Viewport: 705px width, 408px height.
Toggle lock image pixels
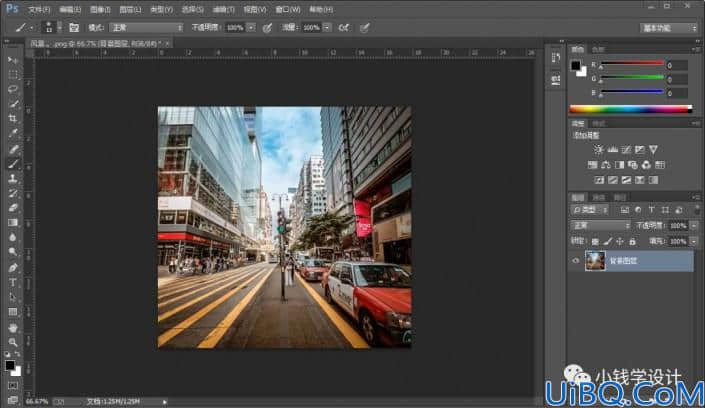607,242
